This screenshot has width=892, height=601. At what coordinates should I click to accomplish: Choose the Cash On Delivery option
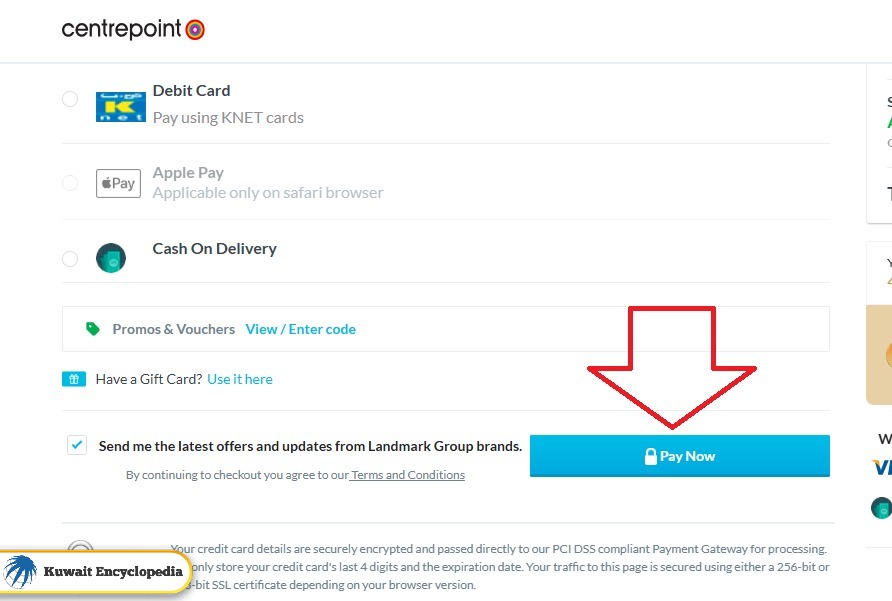point(70,259)
